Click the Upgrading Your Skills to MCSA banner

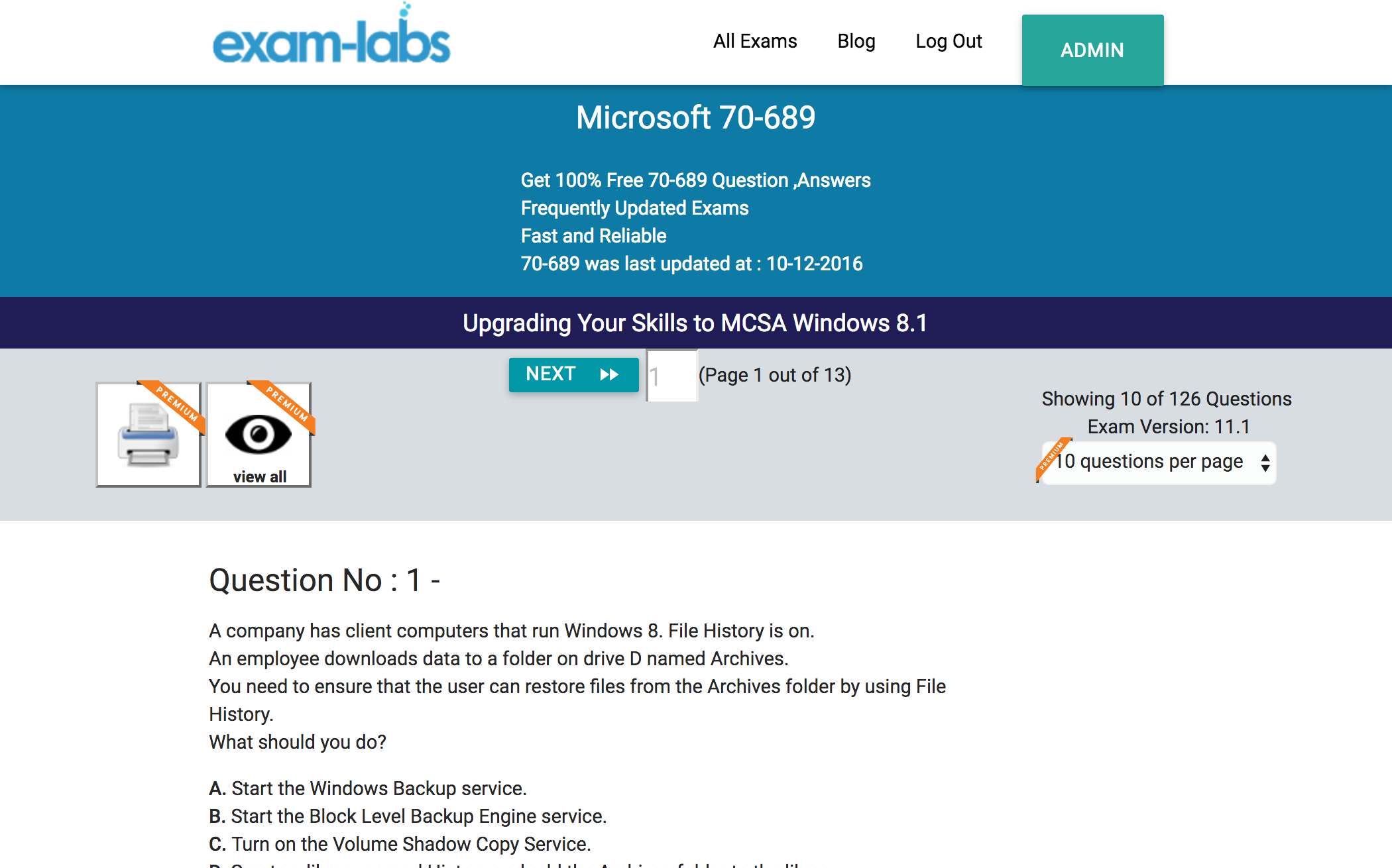[x=695, y=323]
